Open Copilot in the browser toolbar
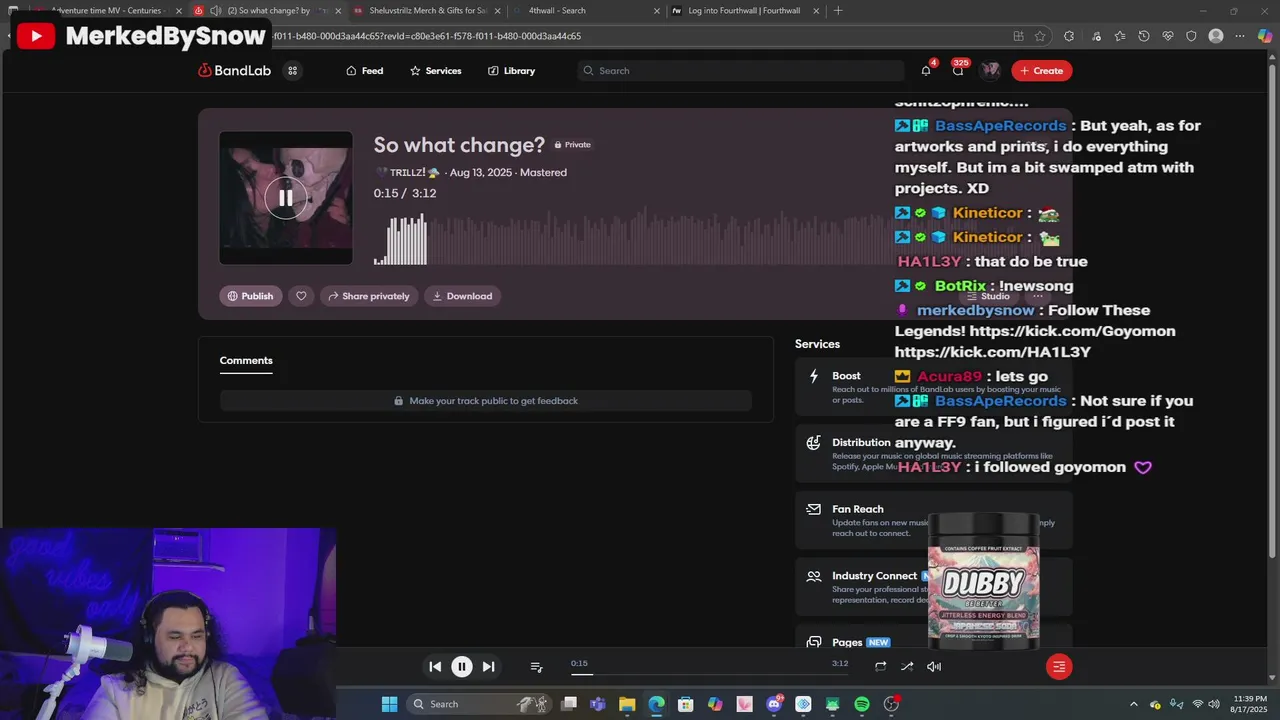The width and height of the screenshot is (1280, 720). point(1265,36)
